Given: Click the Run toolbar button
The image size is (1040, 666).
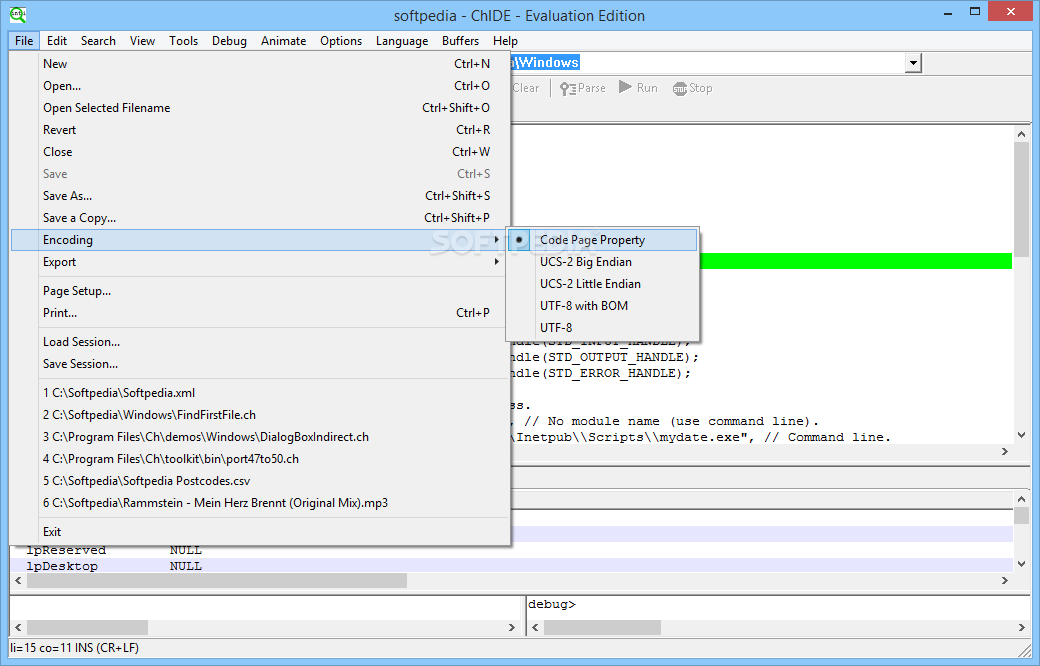Looking at the screenshot, I should (x=638, y=88).
